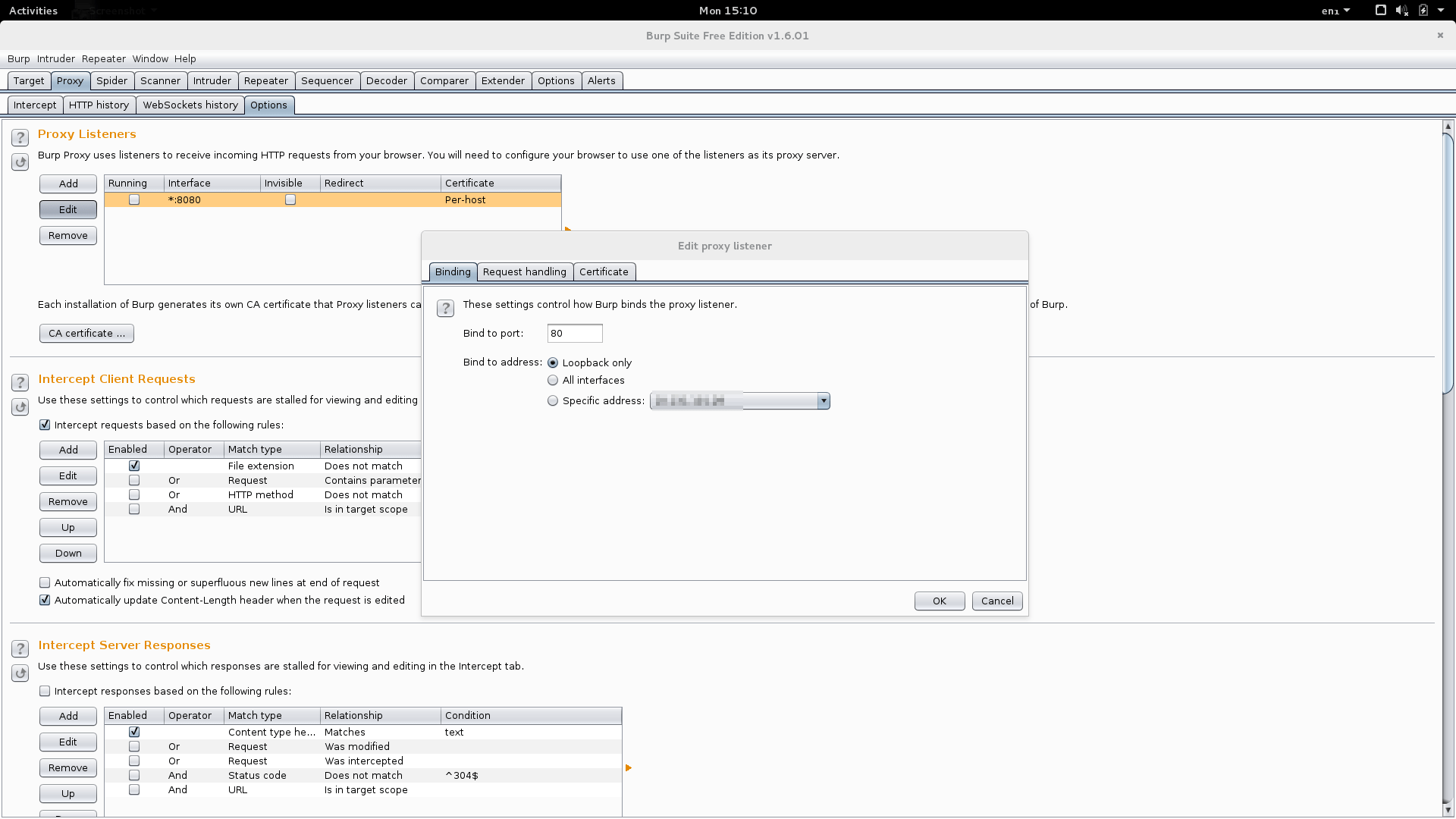Switch to the Request handling tab
The height and width of the screenshot is (819, 1456).
click(524, 271)
